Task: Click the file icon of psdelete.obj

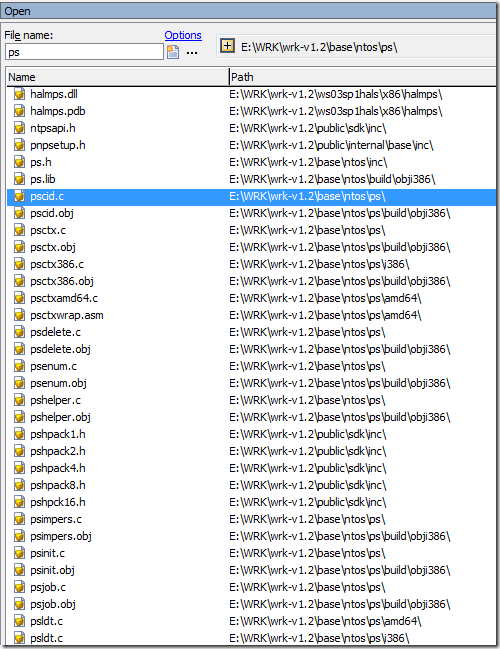Action: coord(19,349)
